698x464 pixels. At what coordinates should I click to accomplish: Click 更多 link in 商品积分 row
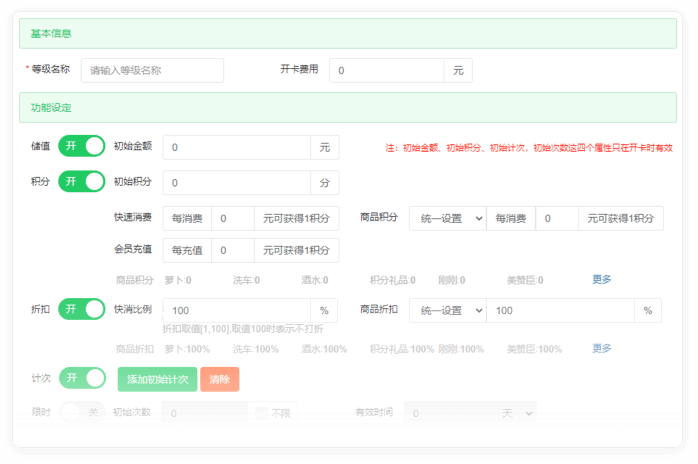[x=601, y=279]
